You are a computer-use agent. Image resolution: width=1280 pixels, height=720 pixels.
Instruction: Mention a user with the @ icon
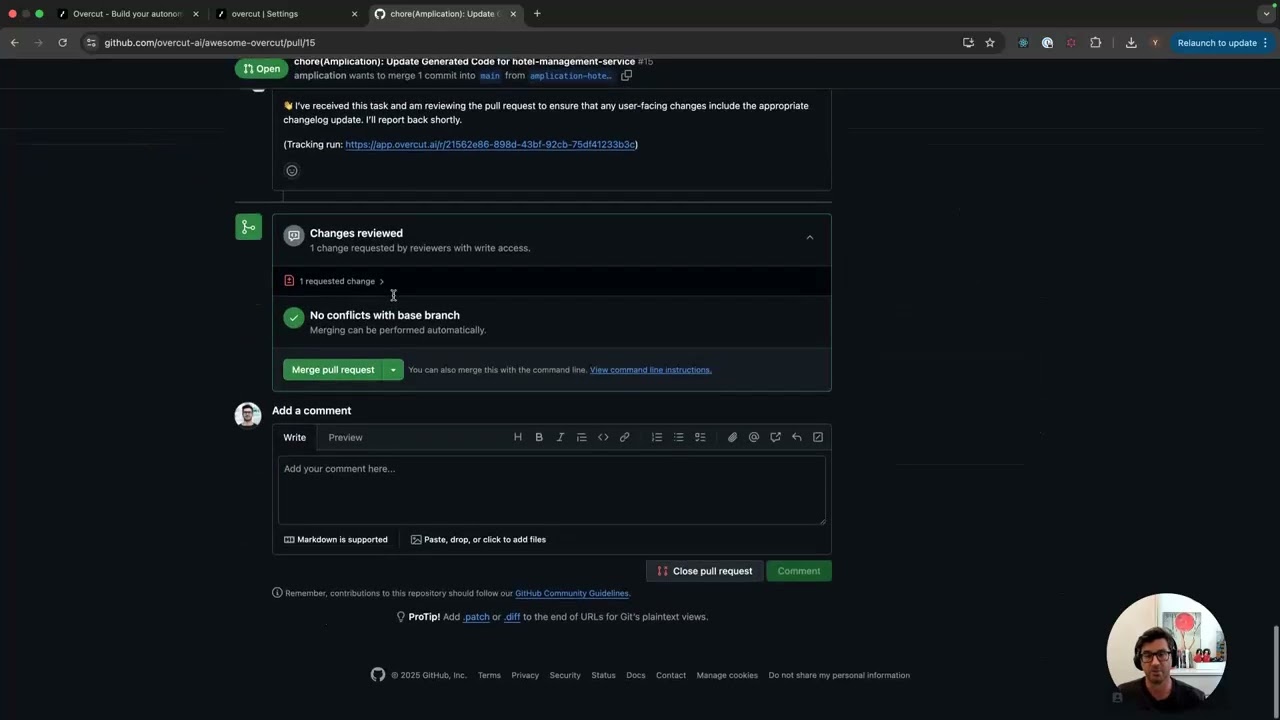[x=754, y=437]
